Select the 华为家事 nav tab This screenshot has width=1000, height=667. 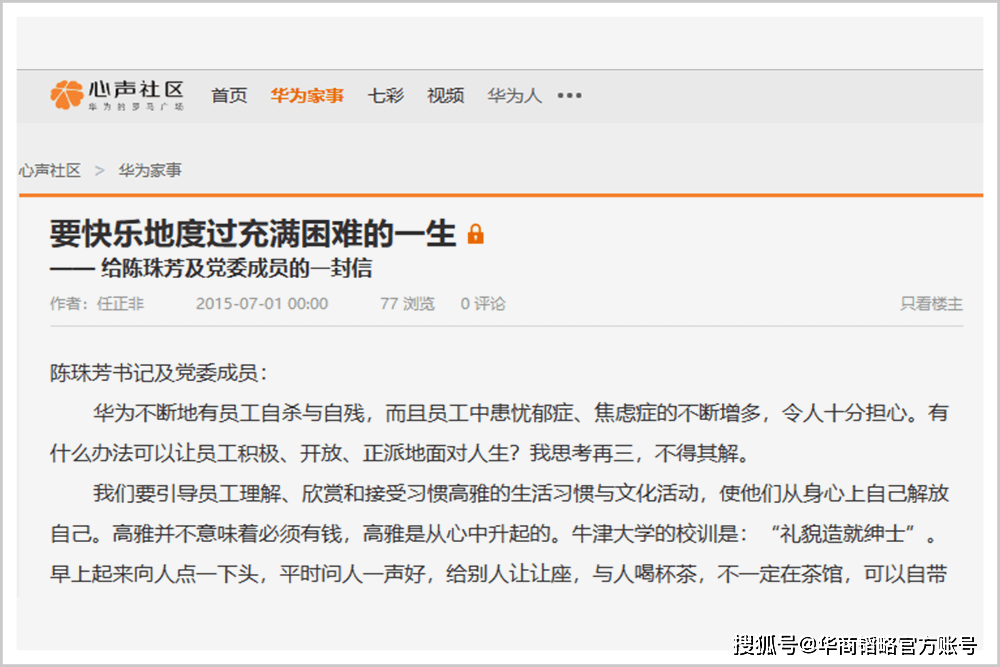pos(307,96)
